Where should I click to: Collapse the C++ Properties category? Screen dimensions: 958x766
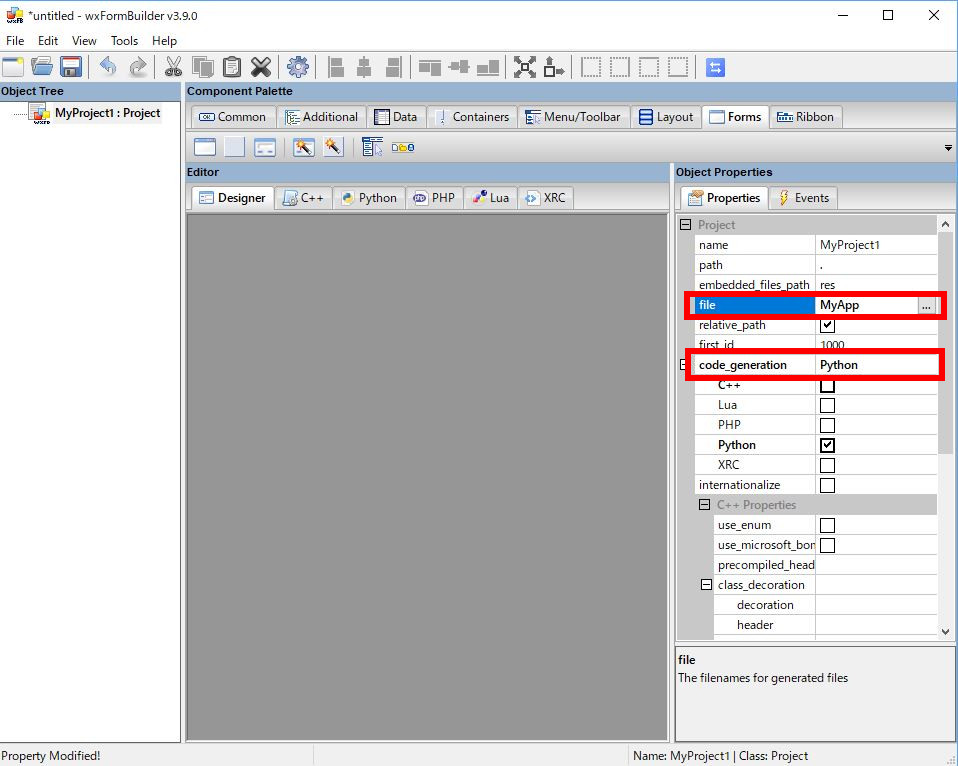pyautogui.click(x=704, y=505)
